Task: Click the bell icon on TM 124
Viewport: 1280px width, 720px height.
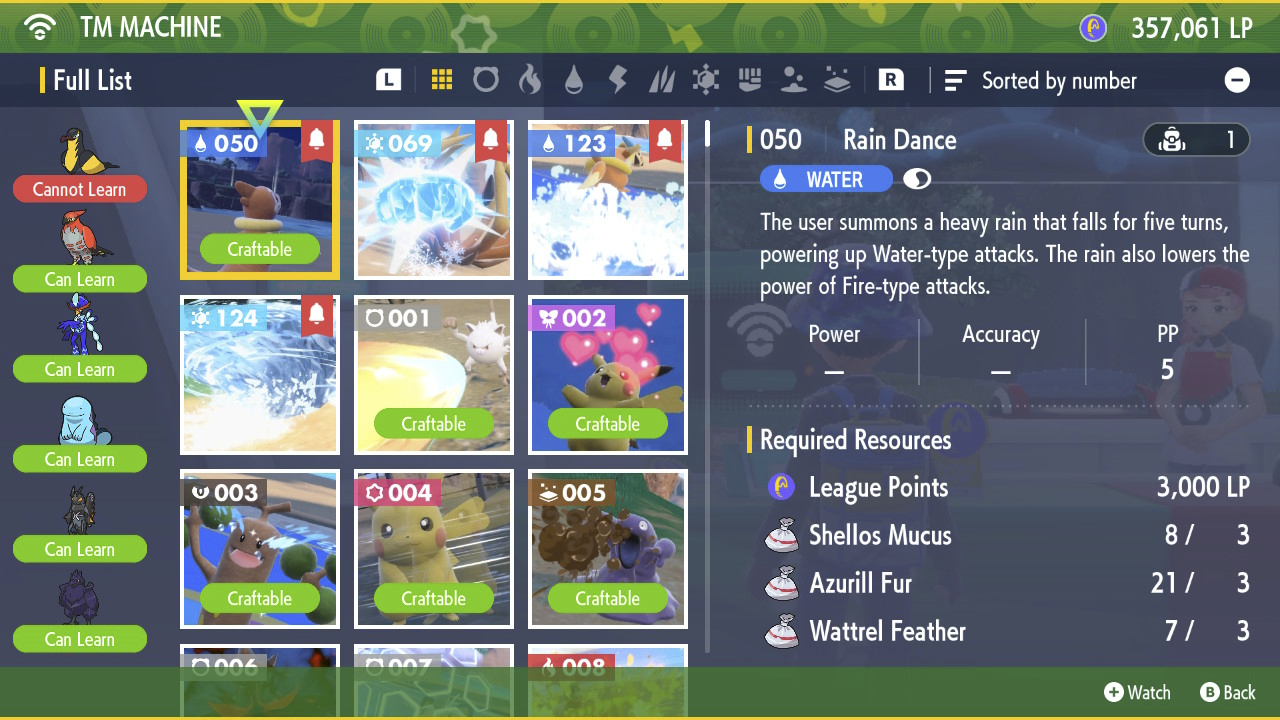Action: coord(317,315)
